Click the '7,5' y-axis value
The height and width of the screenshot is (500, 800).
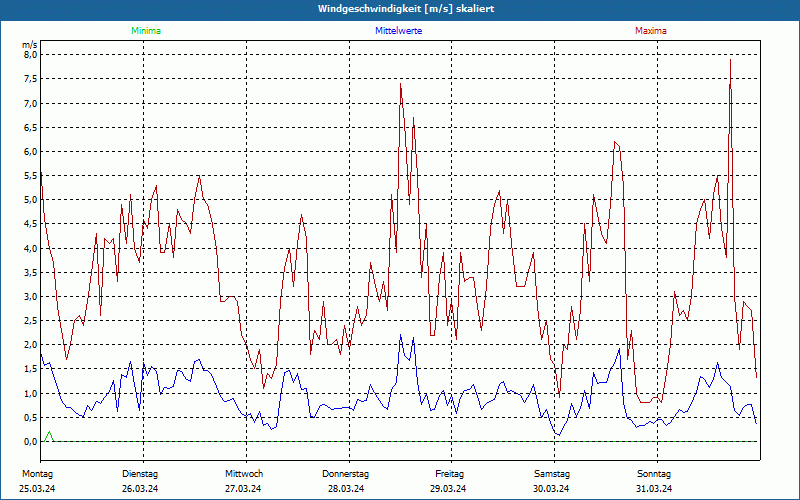tap(31, 79)
